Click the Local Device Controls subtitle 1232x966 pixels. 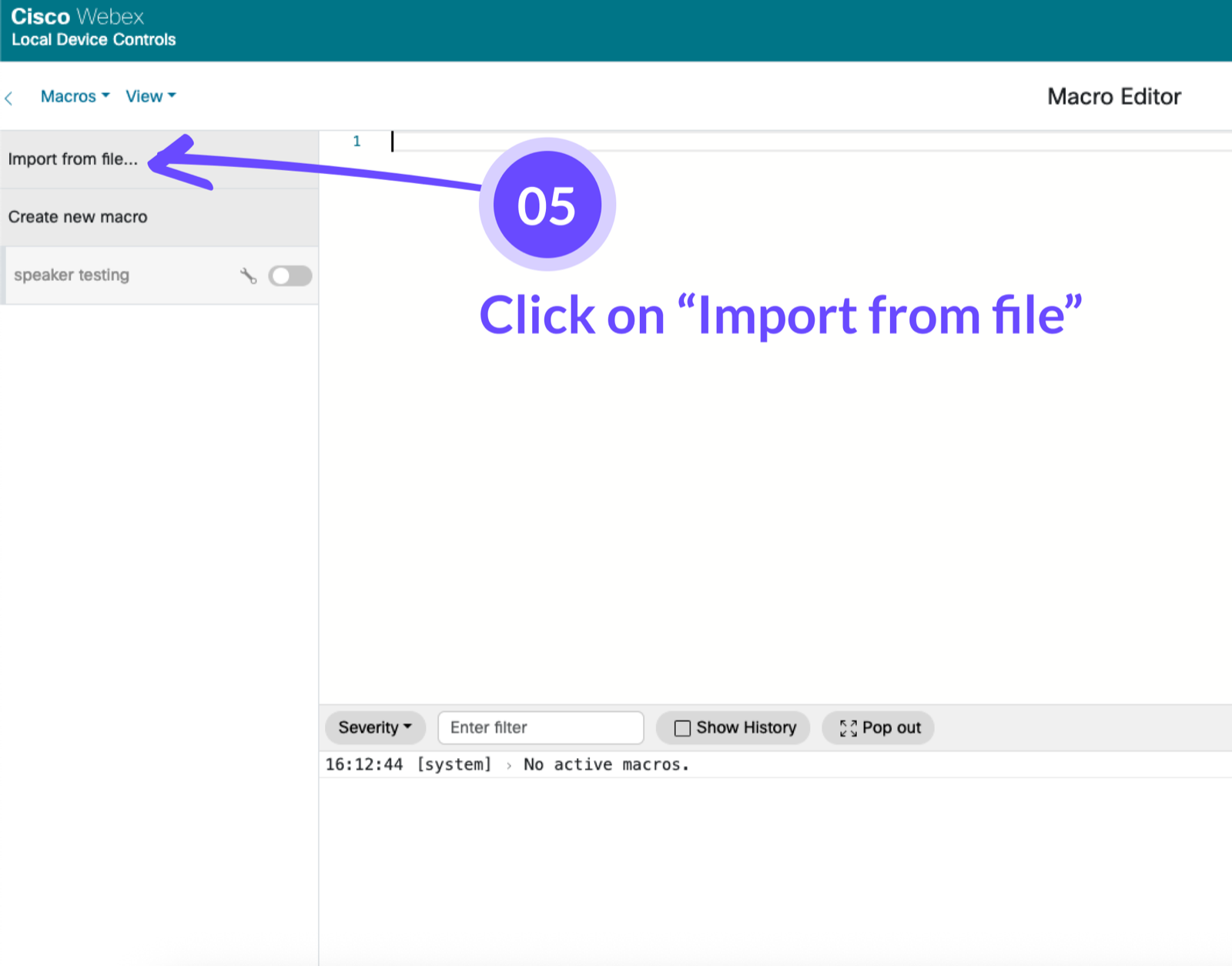pos(93,39)
